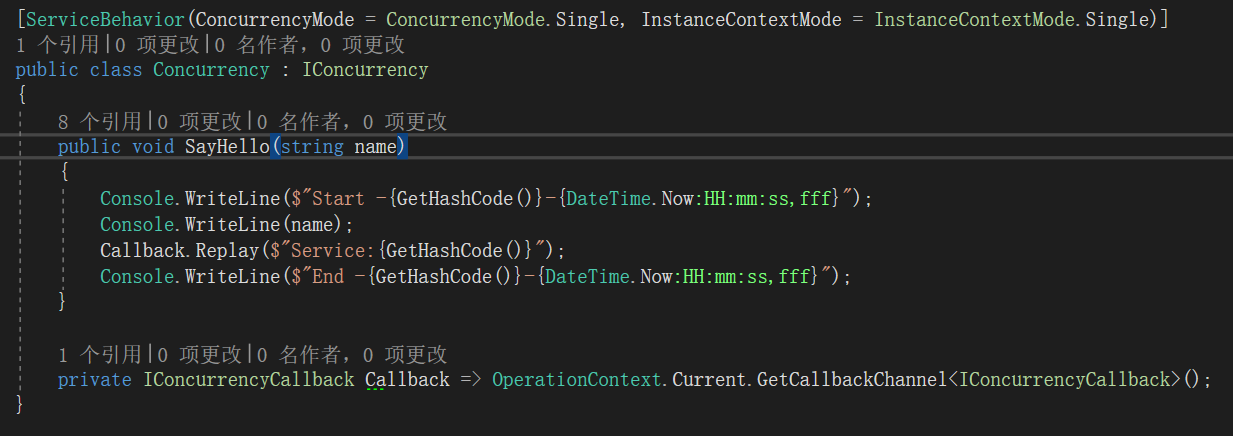1233x436 pixels.
Task: Click the Replay method call
Action: pos(217,250)
